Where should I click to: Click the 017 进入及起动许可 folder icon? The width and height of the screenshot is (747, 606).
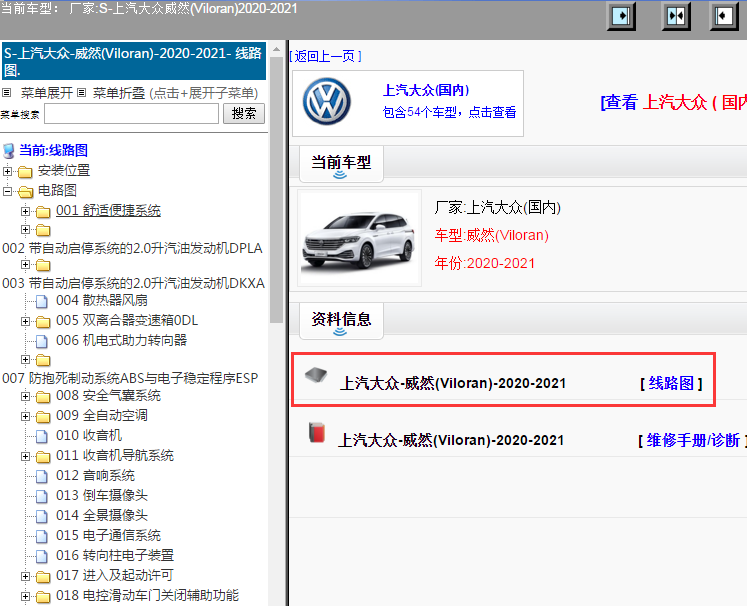point(43,576)
